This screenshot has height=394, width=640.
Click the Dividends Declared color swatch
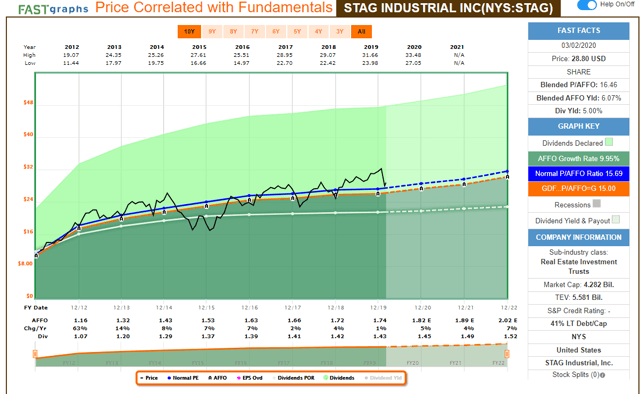pyautogui.click(x=609, y=142)
